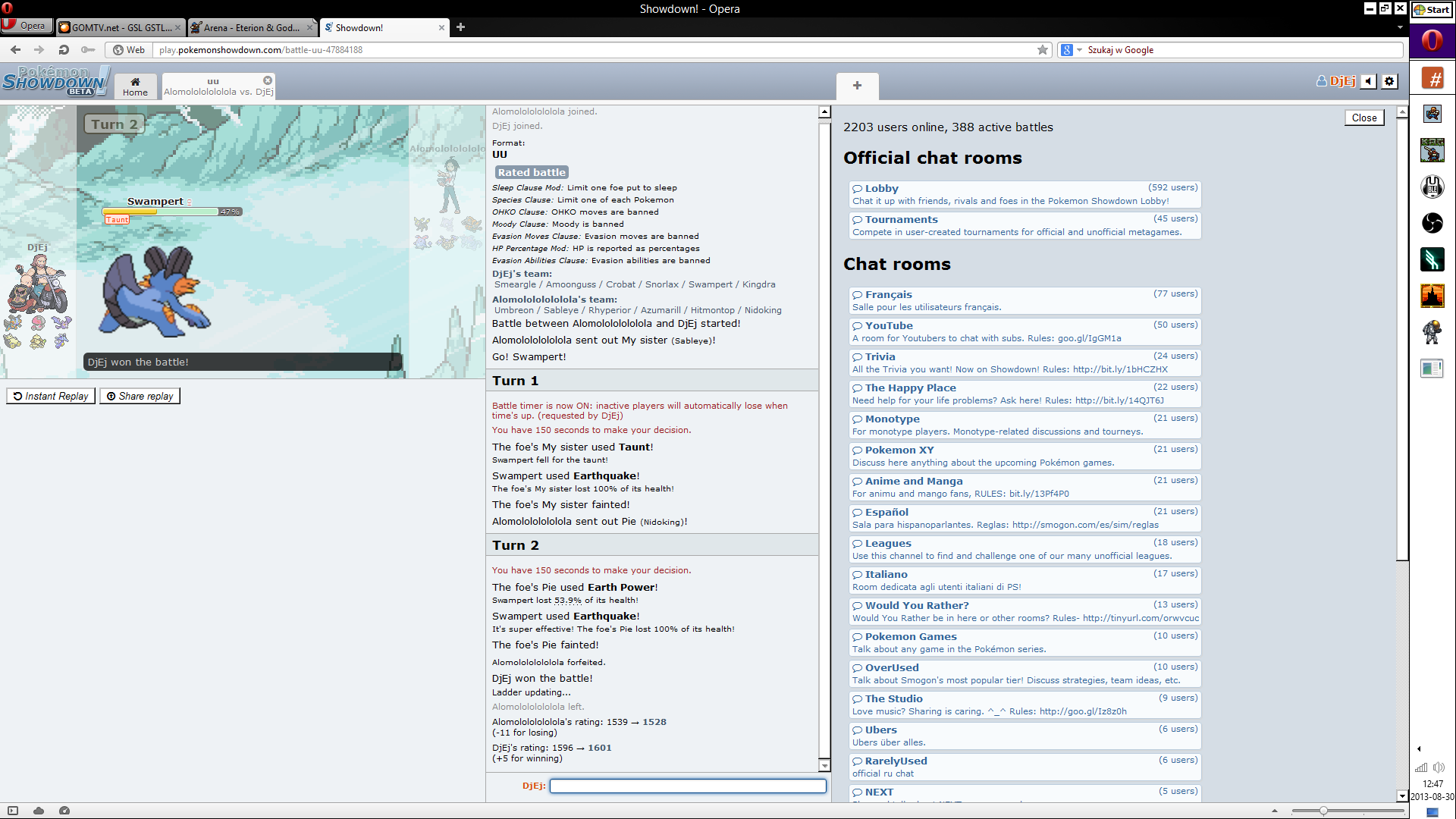The image size is (1456, 819).
Task: Join the Français chat room
Action: (x=1025, y=300)
